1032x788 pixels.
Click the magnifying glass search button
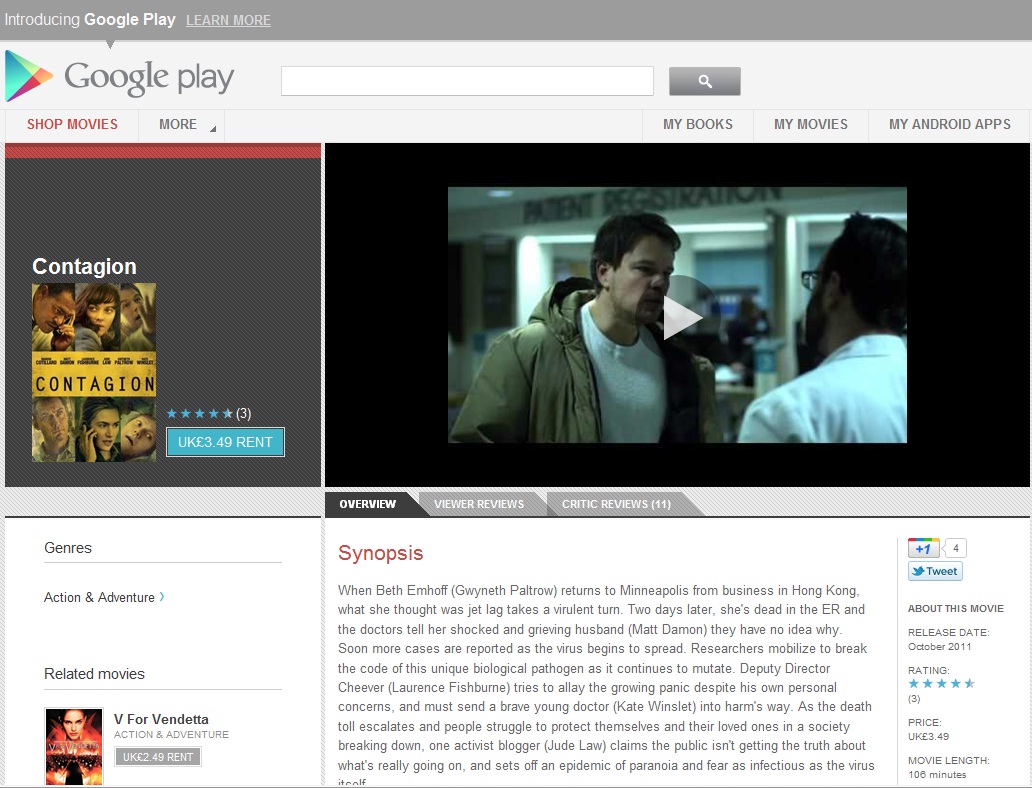point(704,81)
